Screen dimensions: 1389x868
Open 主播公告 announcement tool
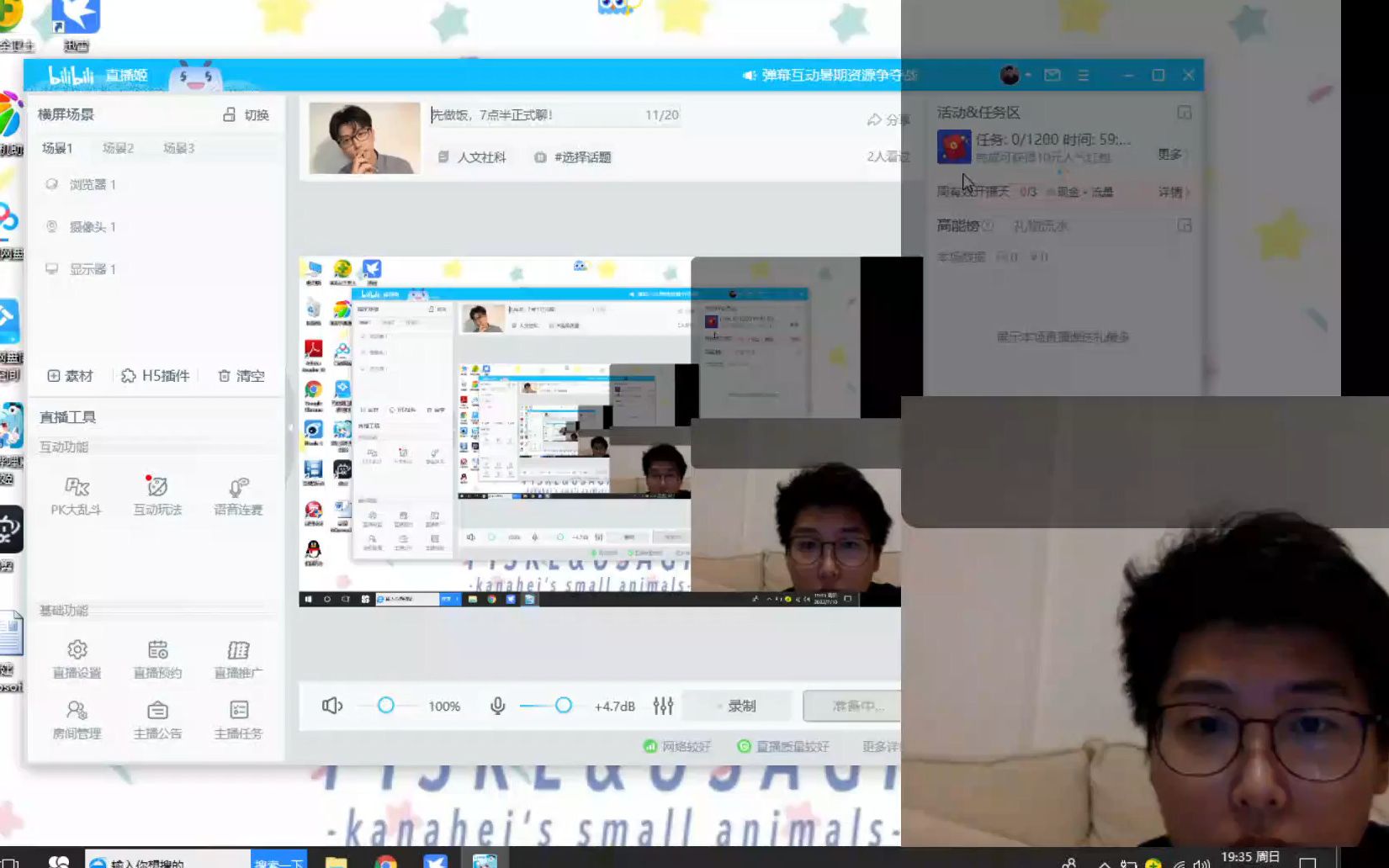point(157,719)
